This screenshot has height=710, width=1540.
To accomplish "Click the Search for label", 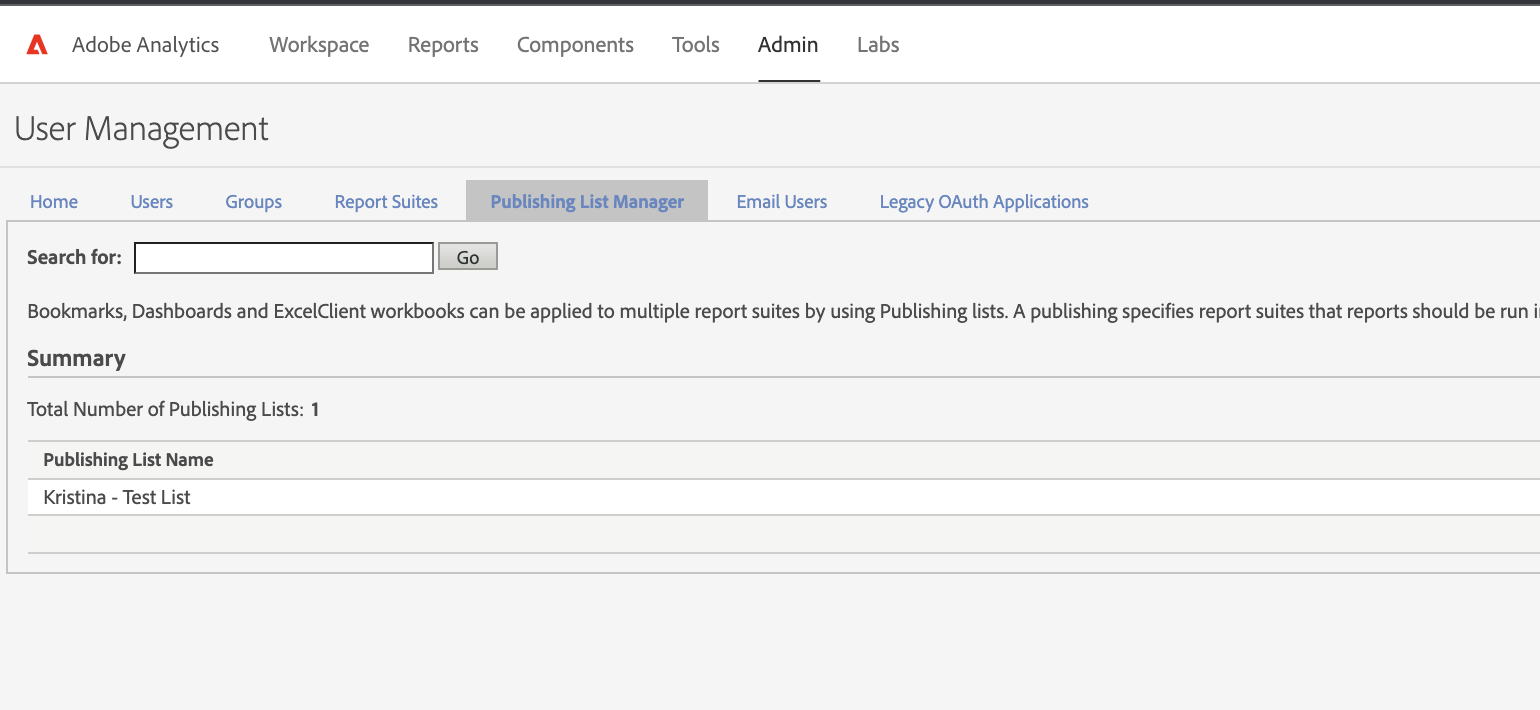I will (x=74, y=257).
